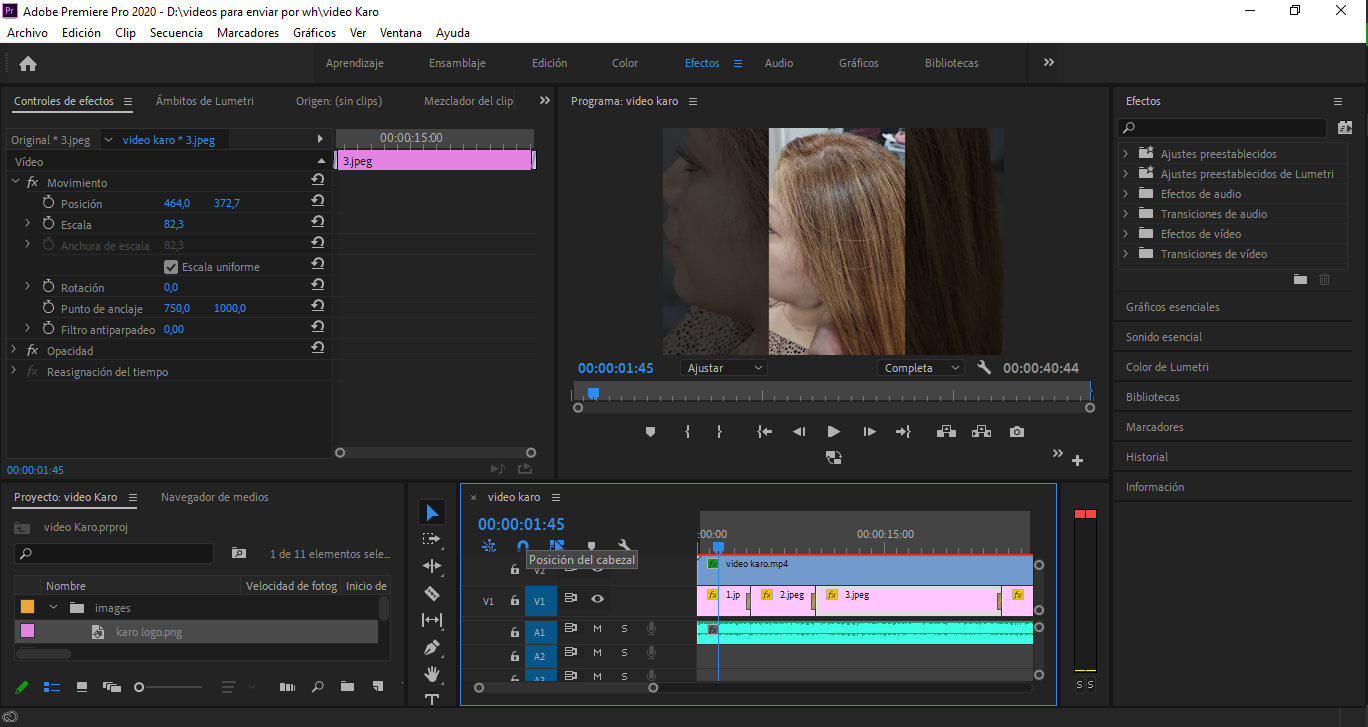The width and height of the screenshot is (1368, 727).
Task: Expand the Efectos de vídeo folder
Action: coord(1126,234)
